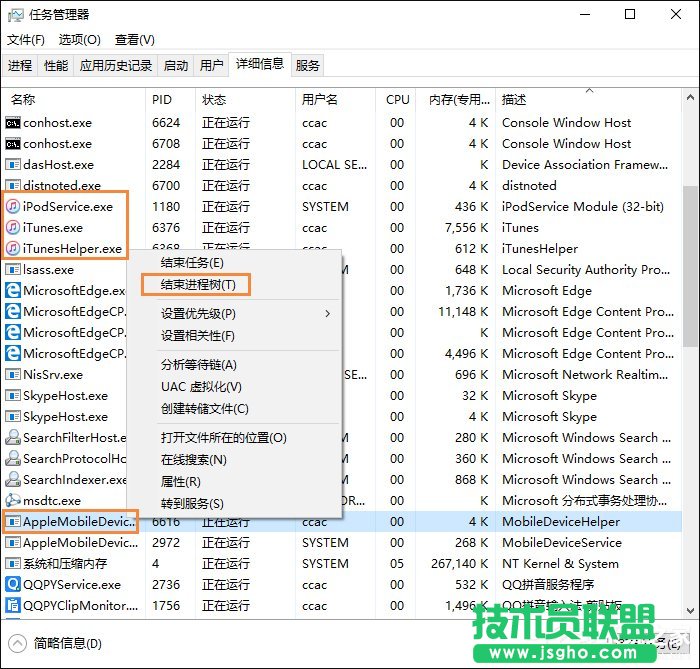The width and height of the screenshot is (700, 669).
Task: Select 'iPodService Module (32-bit)' description
Action: click(583, 207)
